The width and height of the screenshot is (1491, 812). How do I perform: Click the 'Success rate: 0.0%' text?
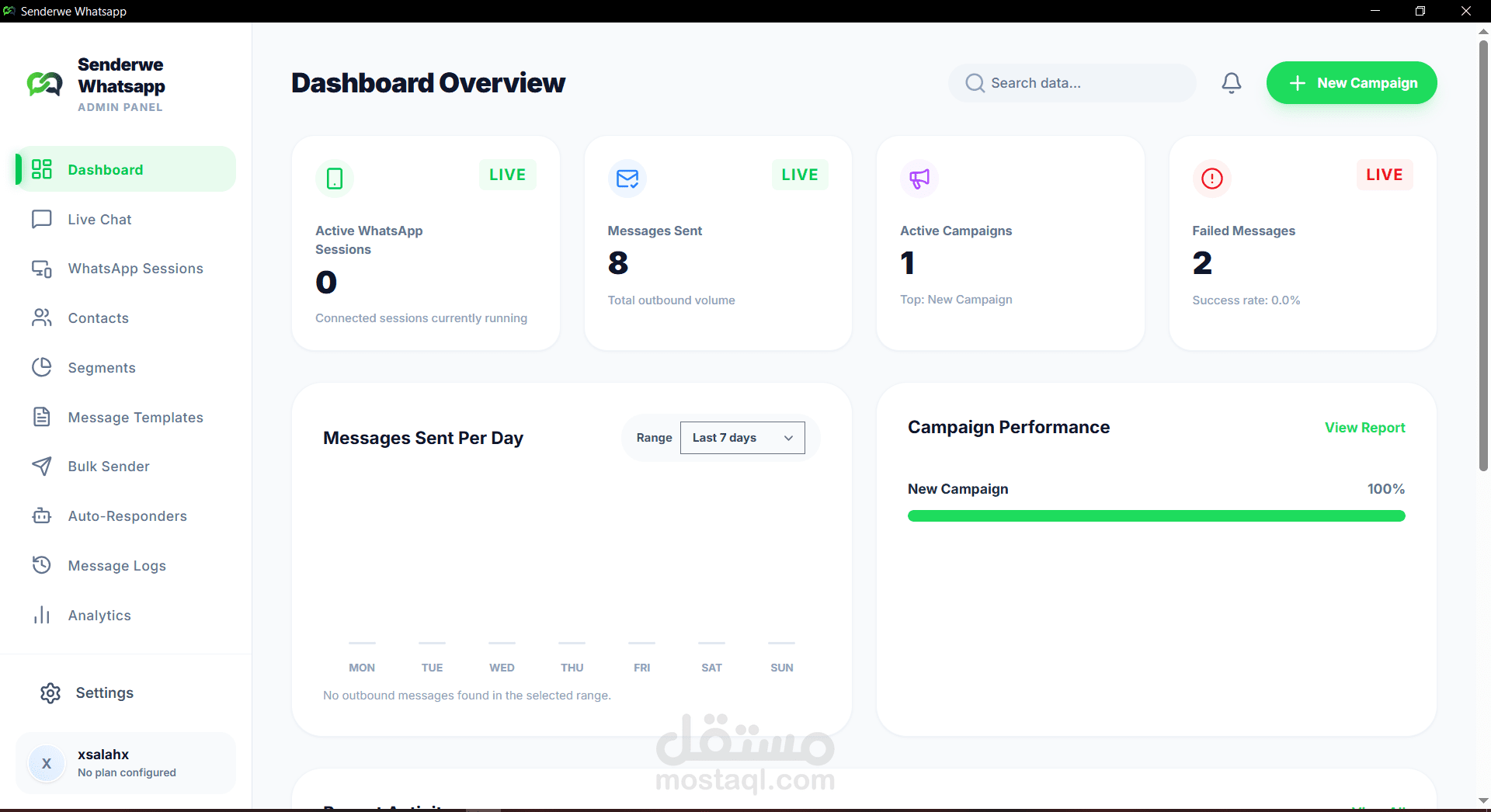pos(1246,300)
